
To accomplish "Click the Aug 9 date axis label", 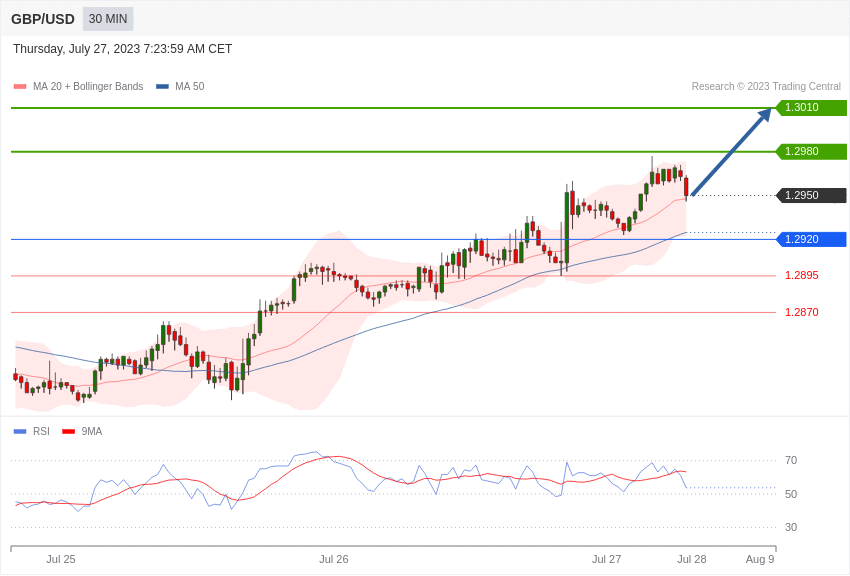I will coord(760,559).
